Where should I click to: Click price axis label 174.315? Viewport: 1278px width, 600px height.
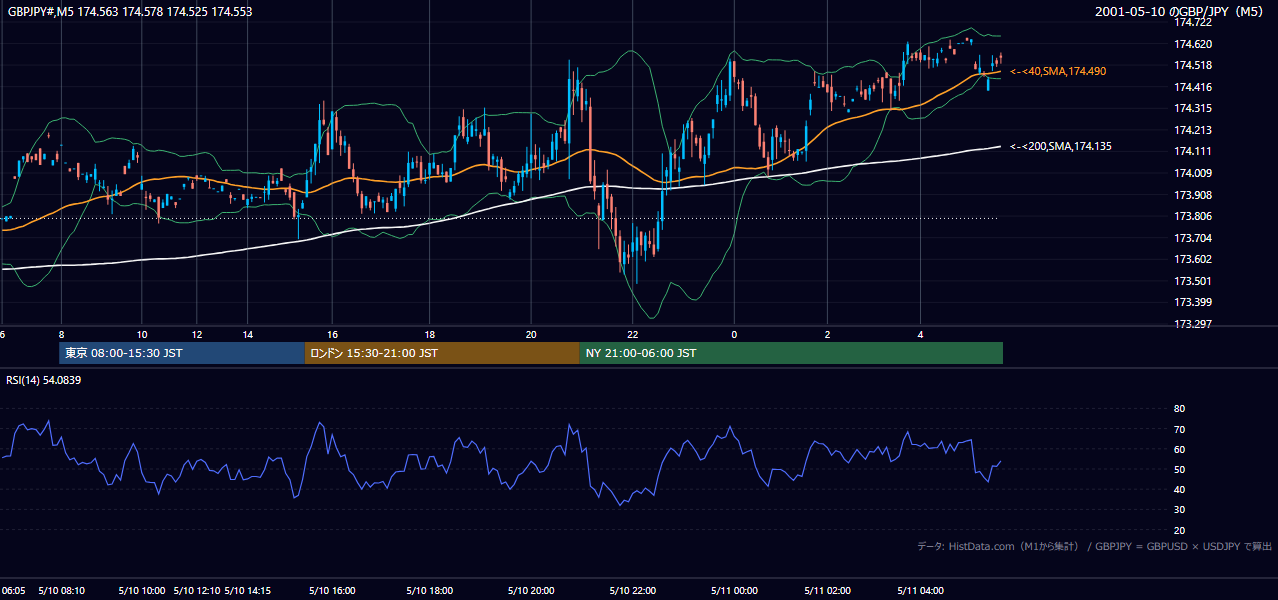[1193, 108]
